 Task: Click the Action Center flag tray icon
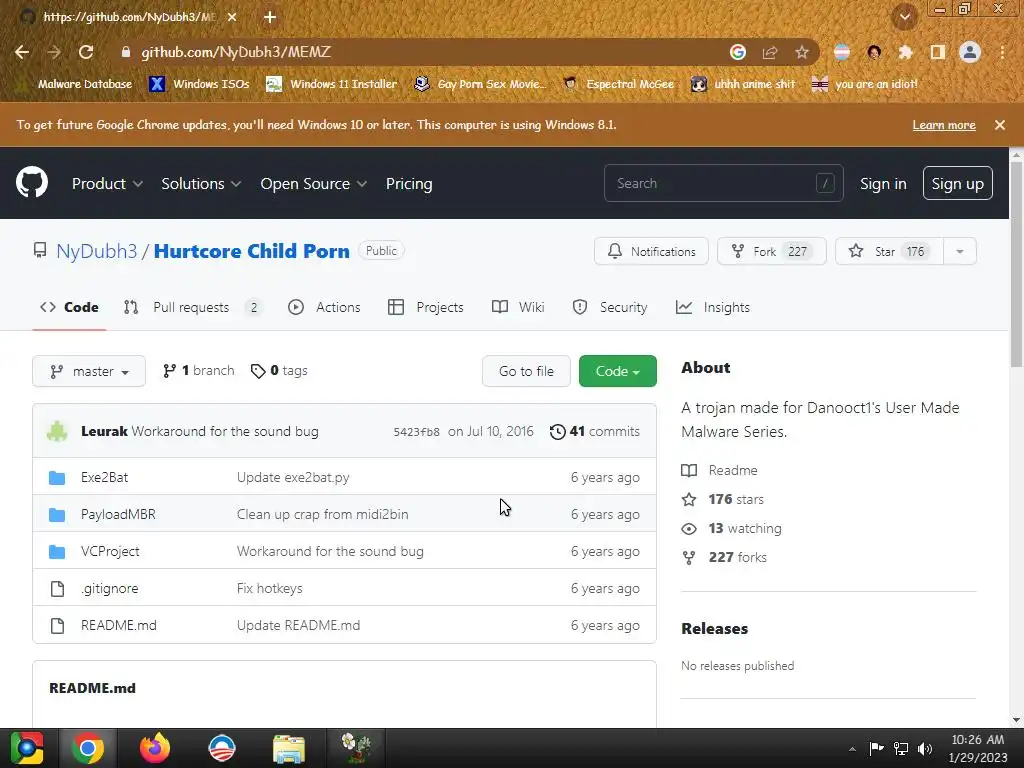876,748
